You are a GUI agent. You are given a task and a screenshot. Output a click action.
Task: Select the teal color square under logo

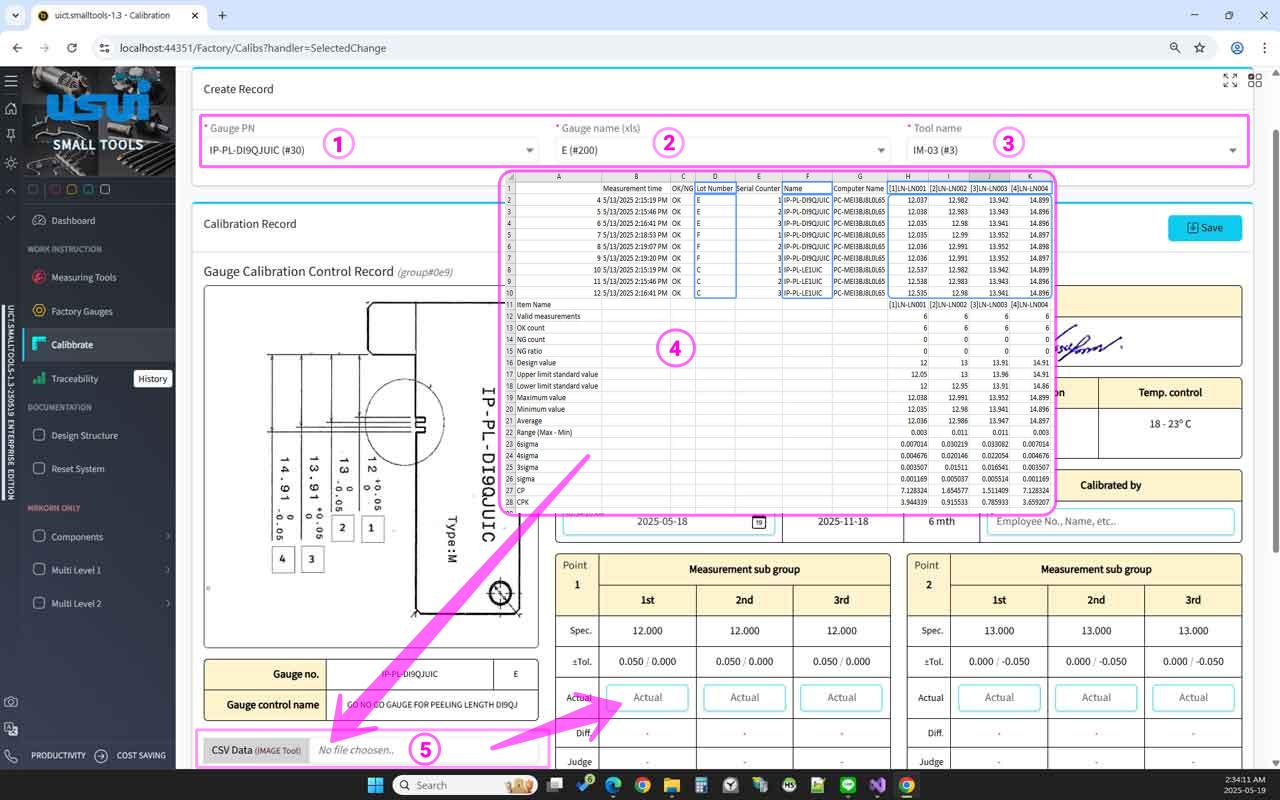pos(87,189)
